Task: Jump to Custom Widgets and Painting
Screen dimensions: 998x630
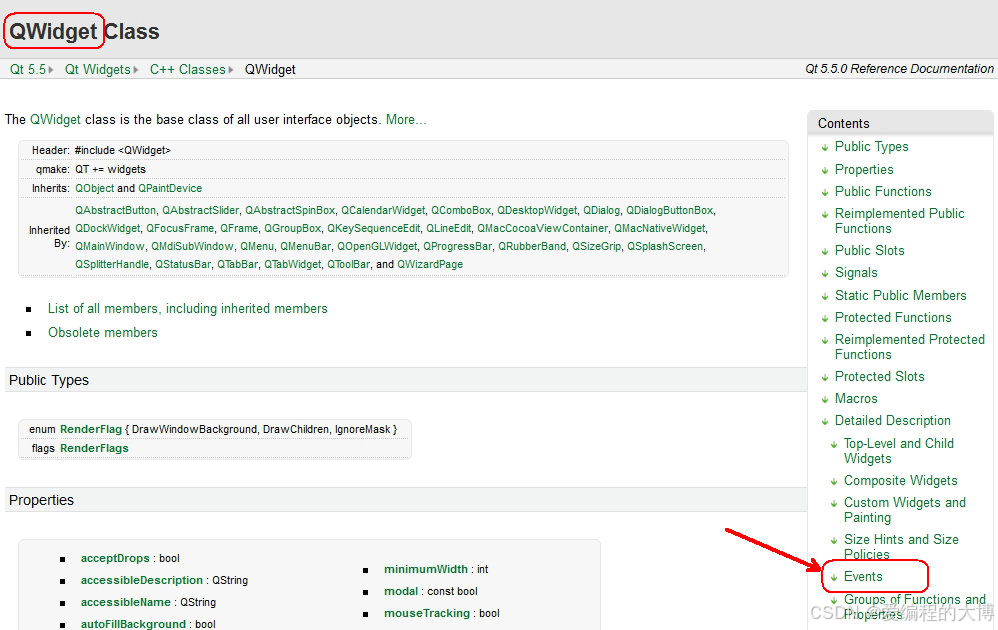Action: [904, 510]
